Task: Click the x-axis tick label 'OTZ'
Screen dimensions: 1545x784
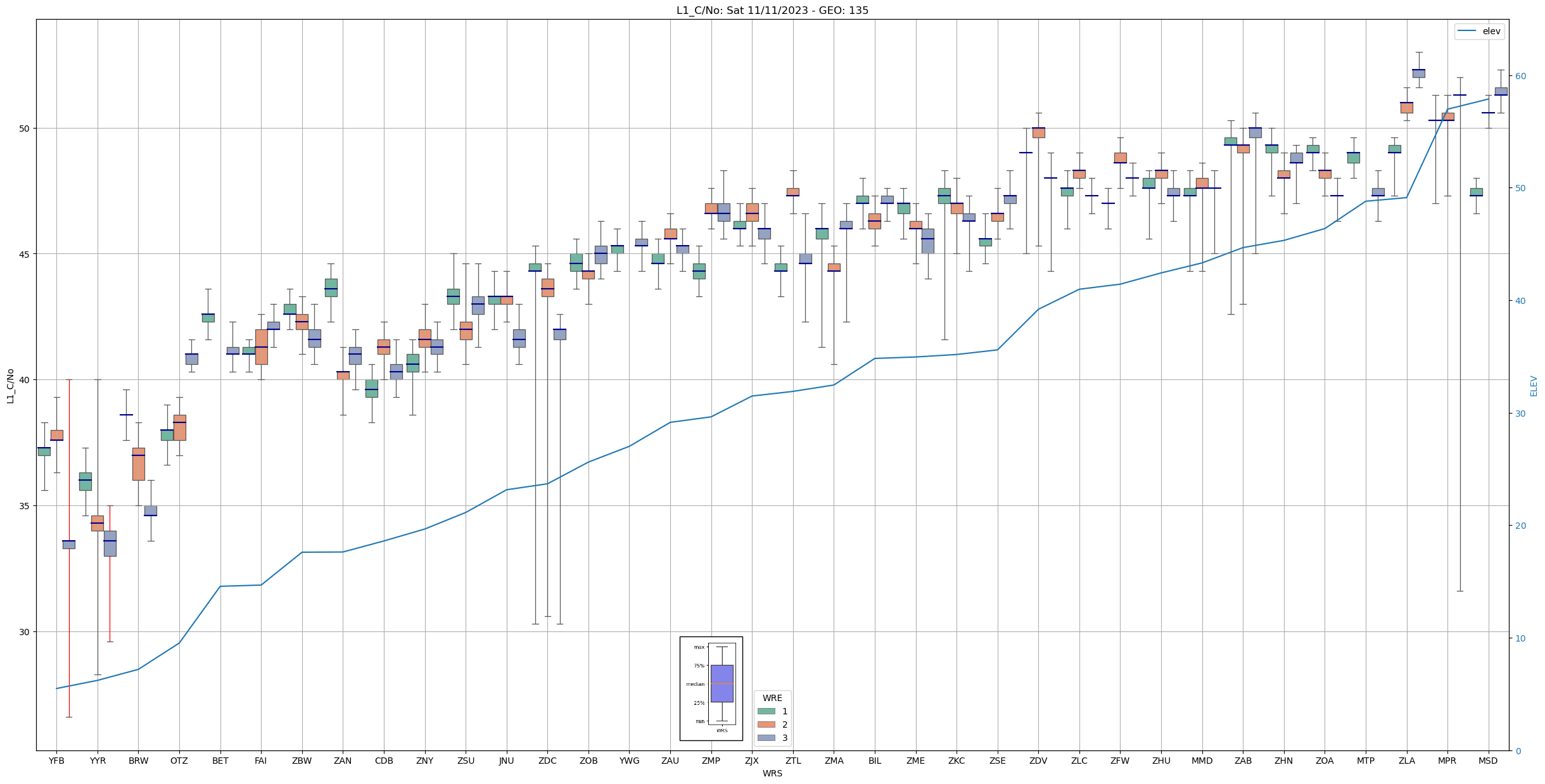Action: click(x=179, y=761)
